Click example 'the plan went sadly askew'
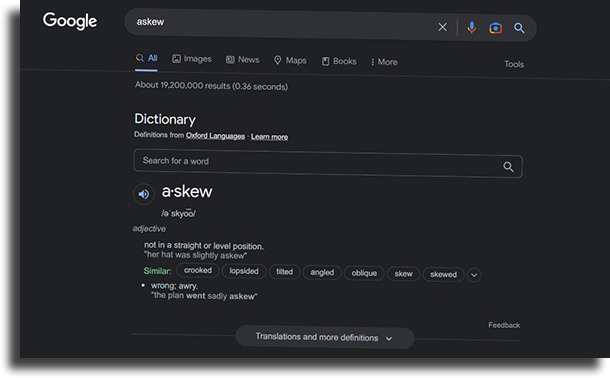 coord(204,296)
